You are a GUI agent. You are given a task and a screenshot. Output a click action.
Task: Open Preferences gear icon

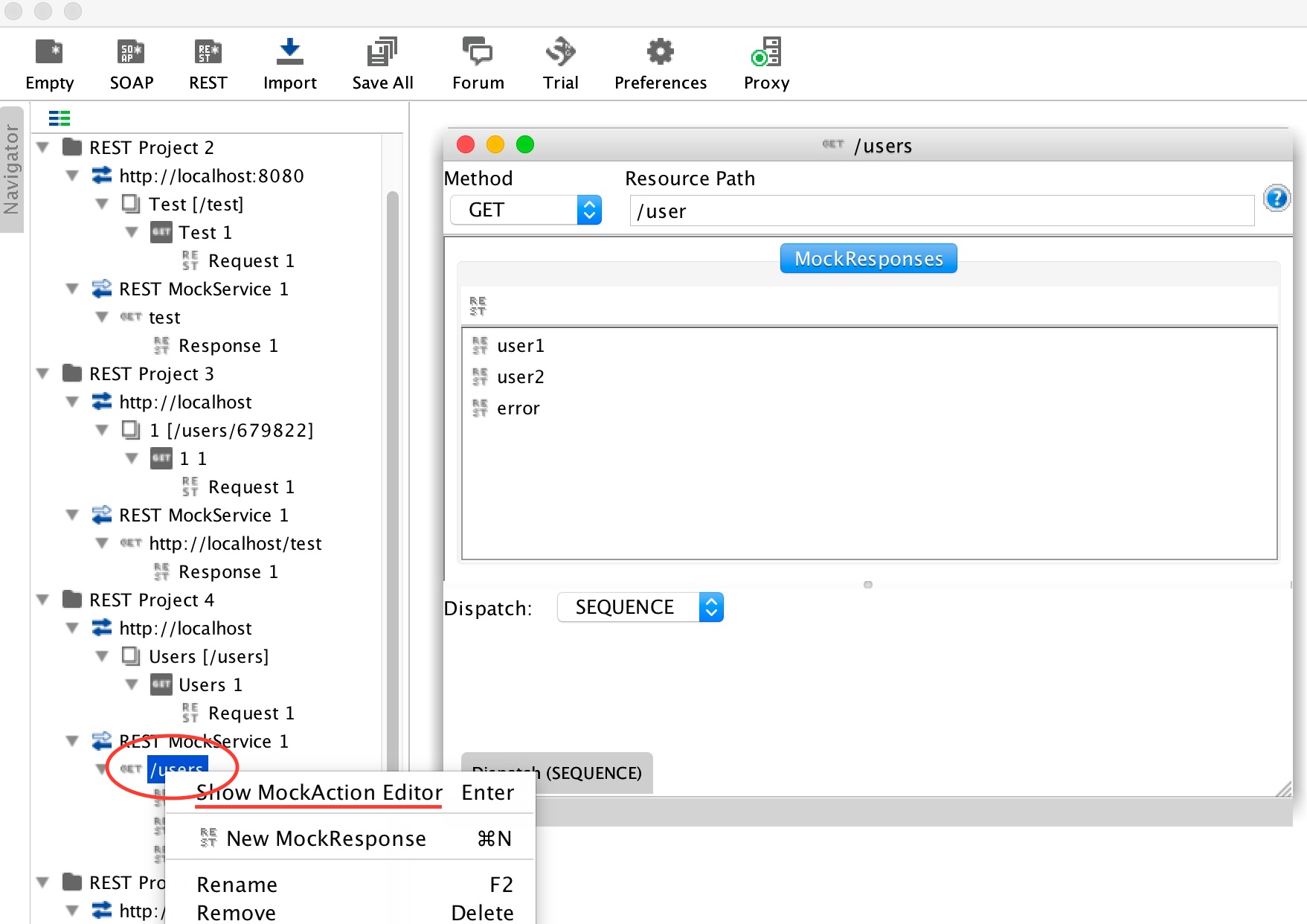pos(661,52)
